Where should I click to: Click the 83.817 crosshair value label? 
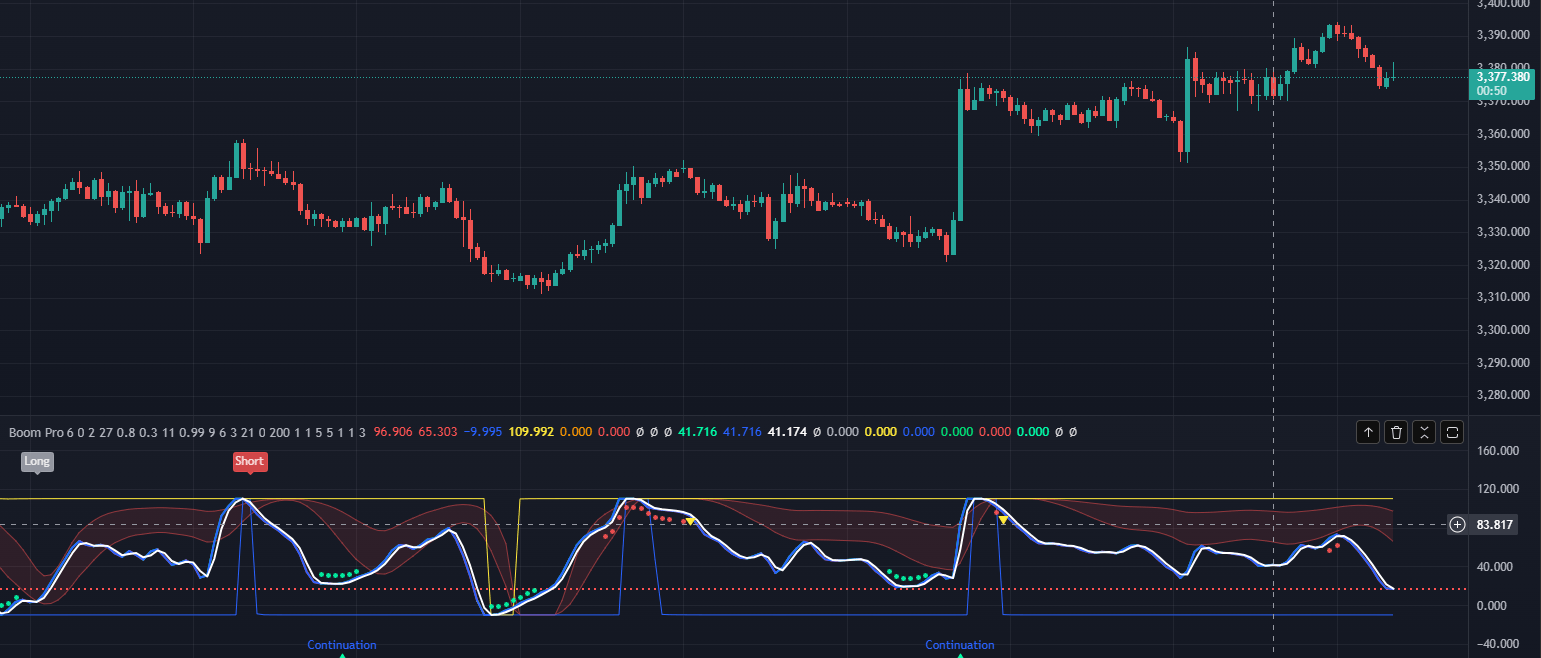pos(1494,525)
